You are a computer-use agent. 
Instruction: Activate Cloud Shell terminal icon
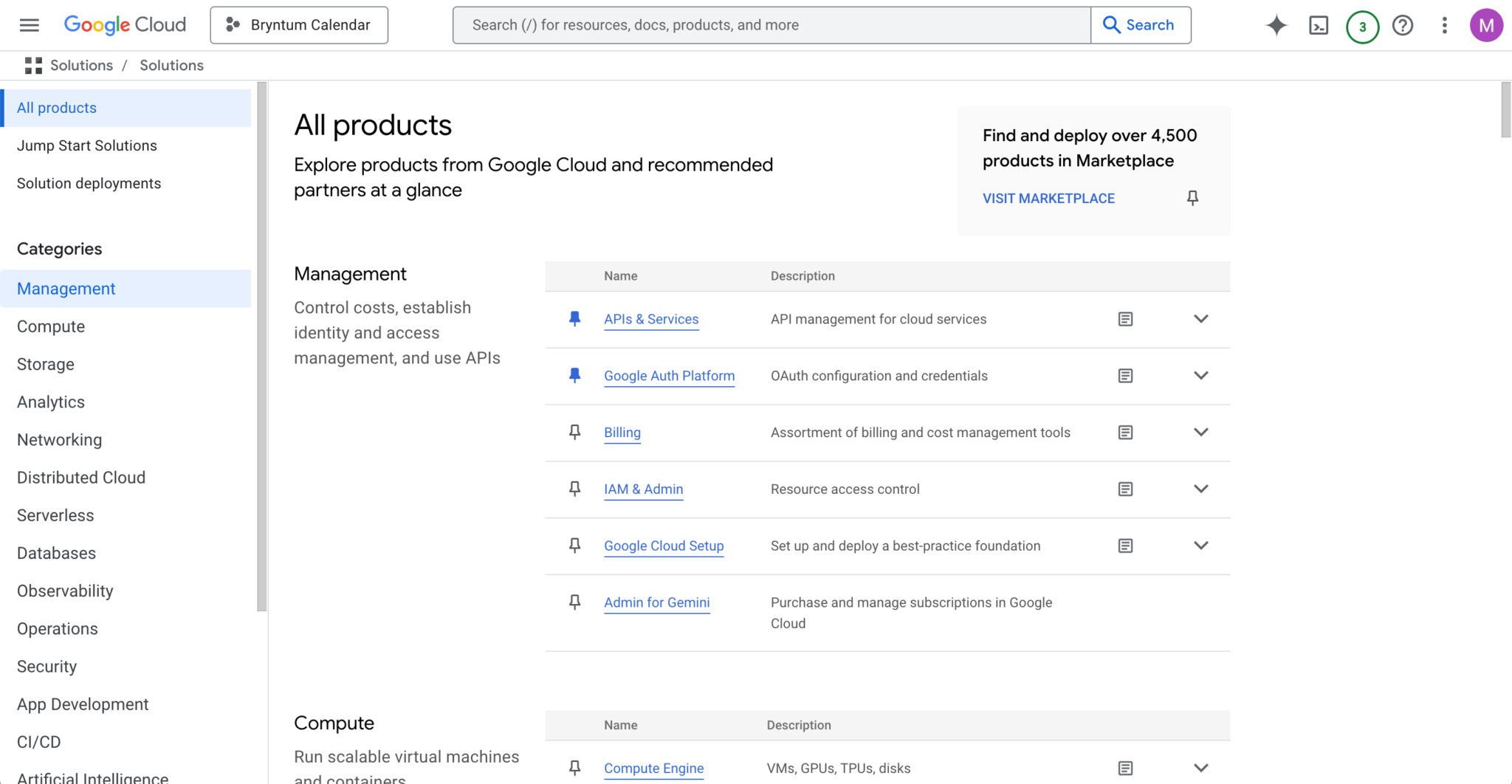pos(1319,25)
